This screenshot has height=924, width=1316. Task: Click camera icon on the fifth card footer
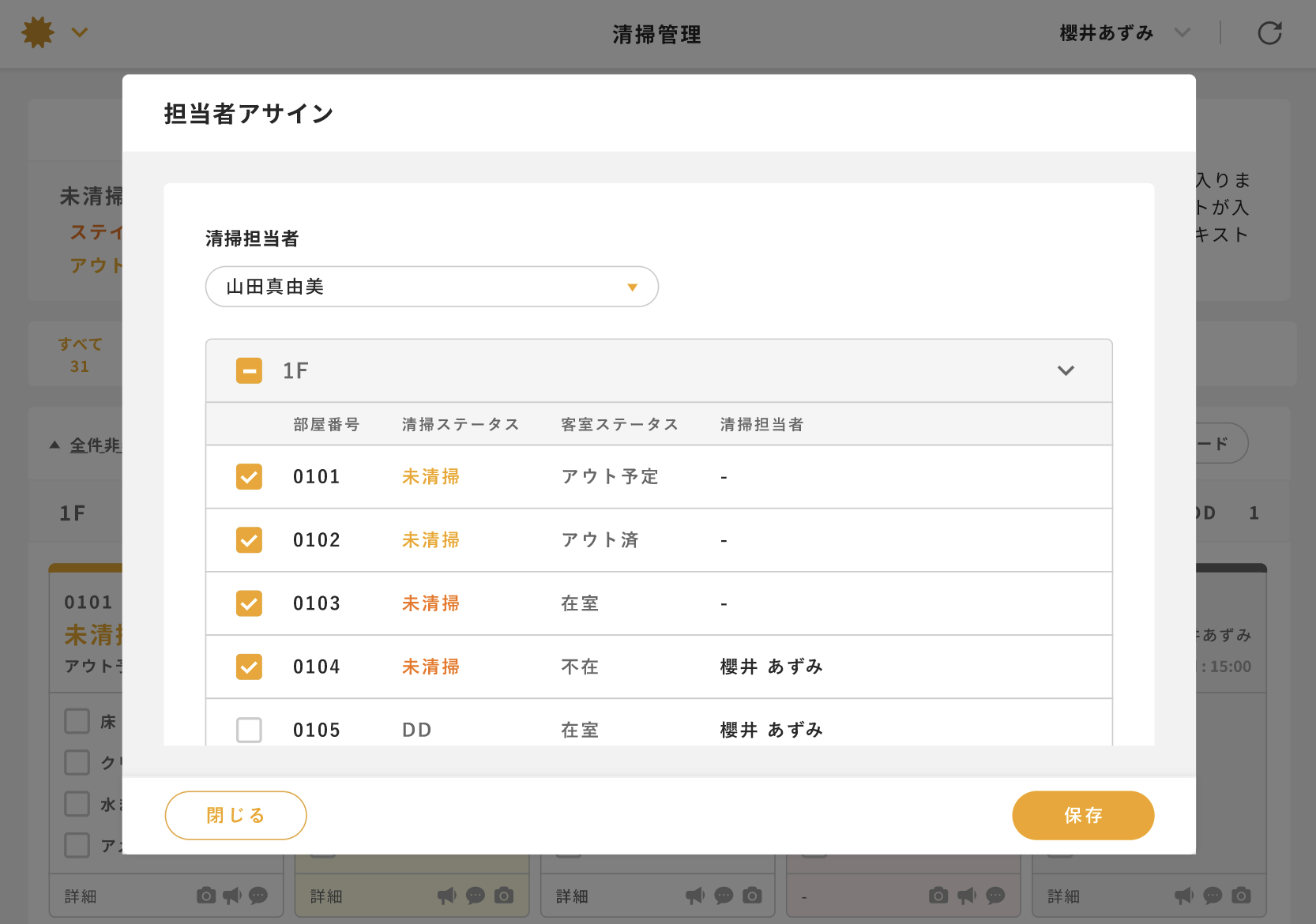[x=1242, y=895]
